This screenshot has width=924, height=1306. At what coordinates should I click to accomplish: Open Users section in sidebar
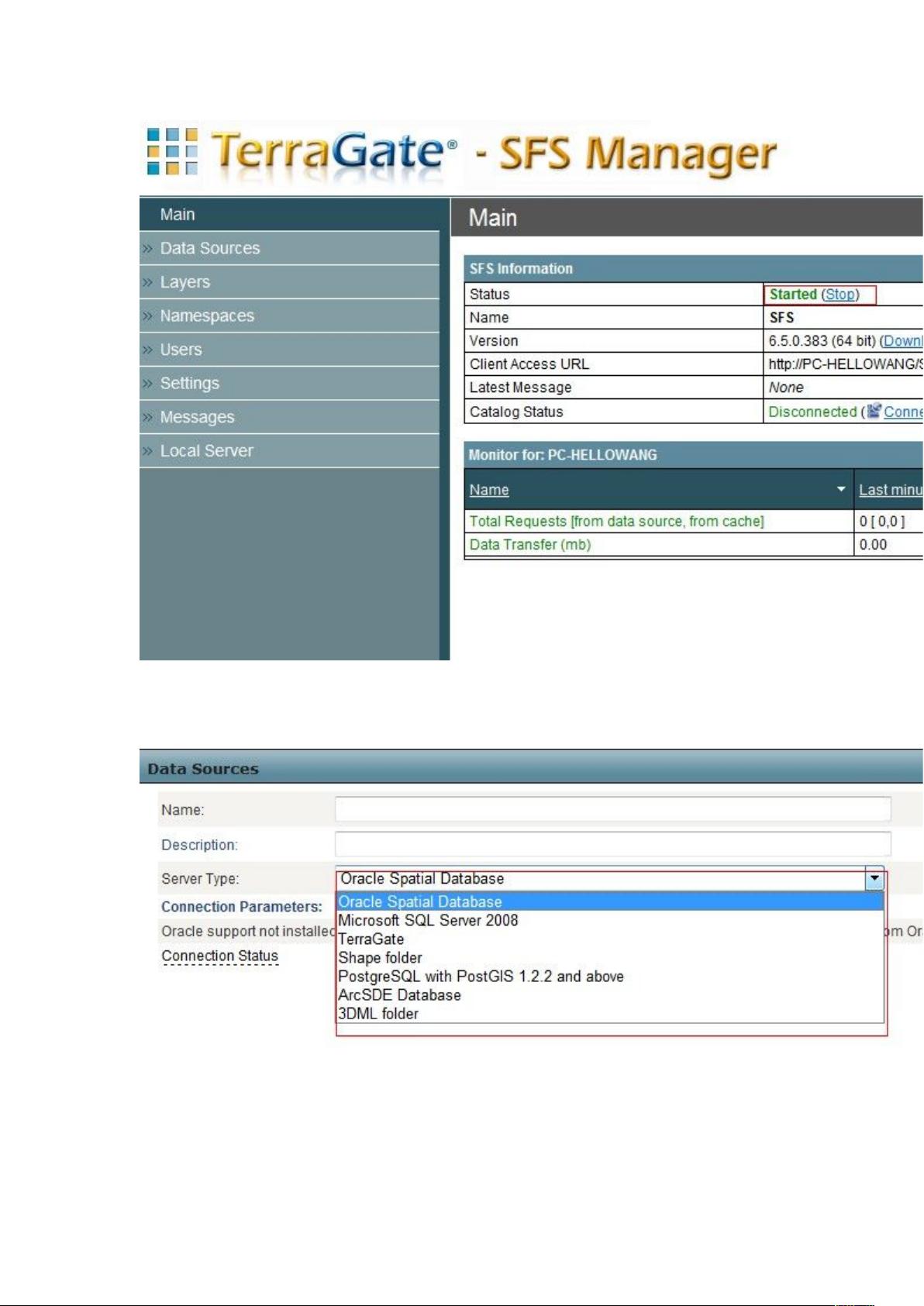click(x=289, y=350)
